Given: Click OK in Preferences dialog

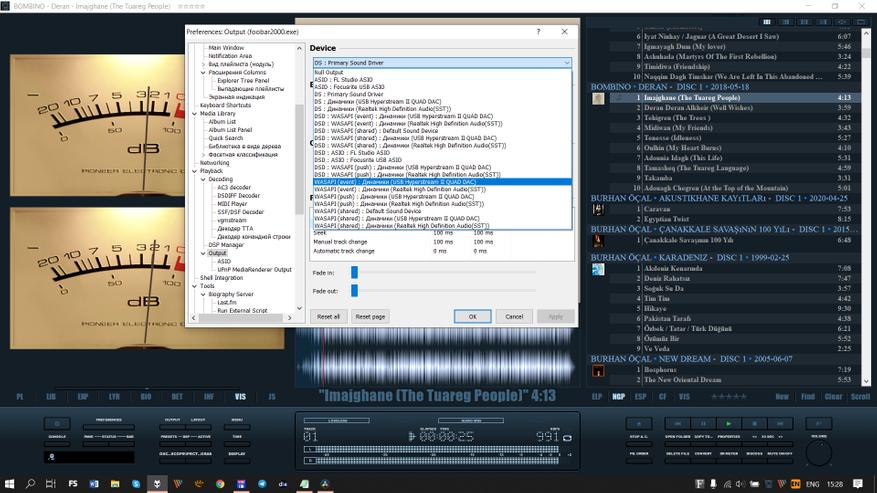Looking at the screenshot, I should point(473,317).
